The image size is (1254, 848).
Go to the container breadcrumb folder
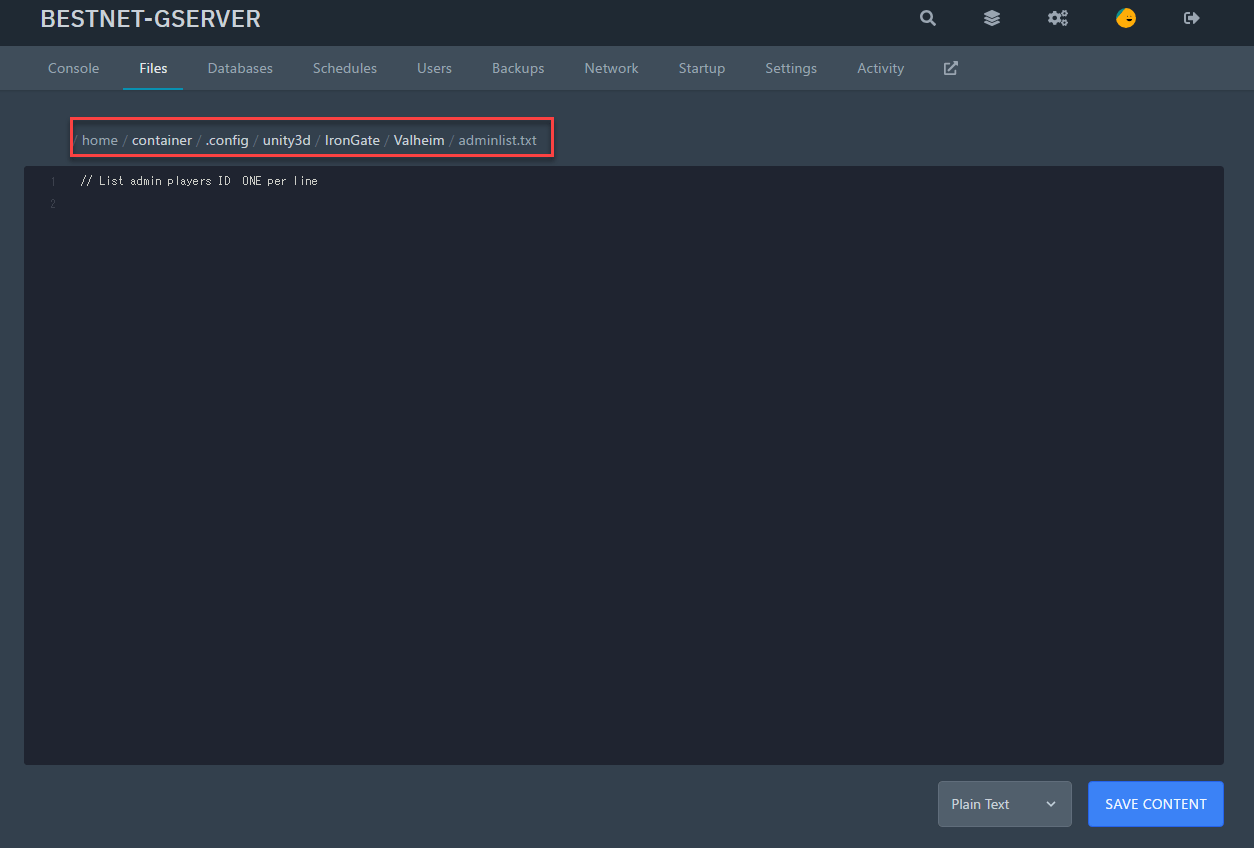(x=162, y=140)
